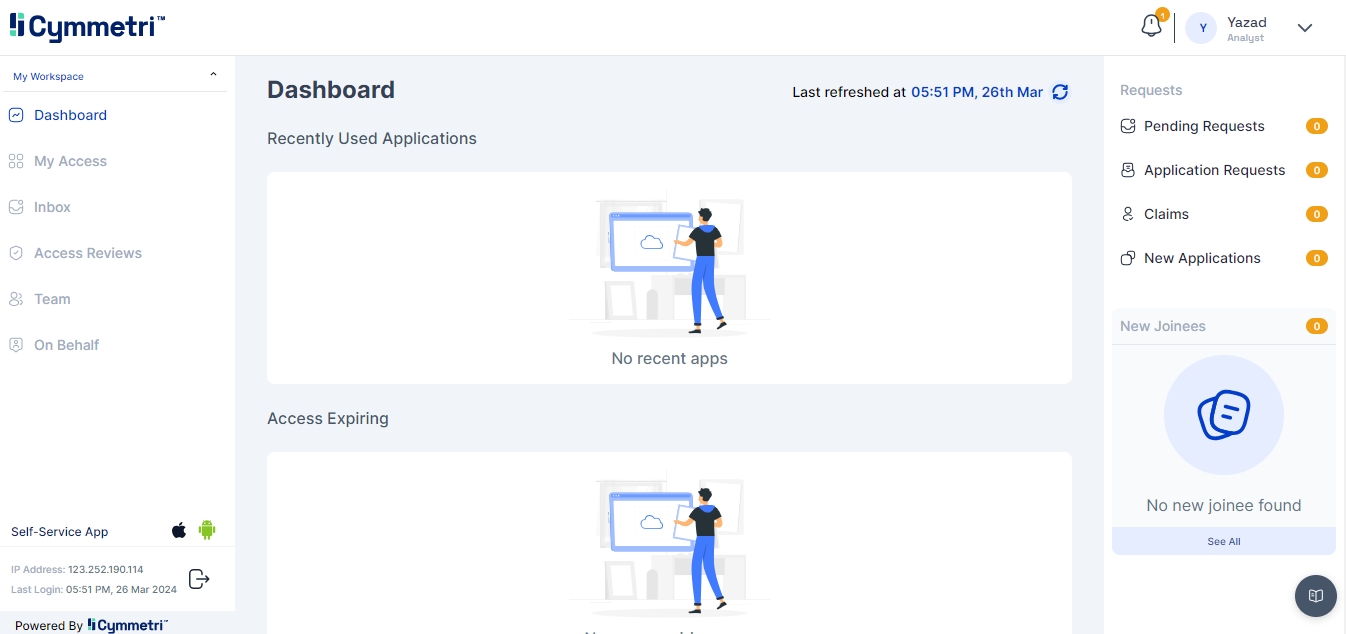Refresh the dashboard using the refresh icon
1346x634 pixels.
[x=1060, y=92]
